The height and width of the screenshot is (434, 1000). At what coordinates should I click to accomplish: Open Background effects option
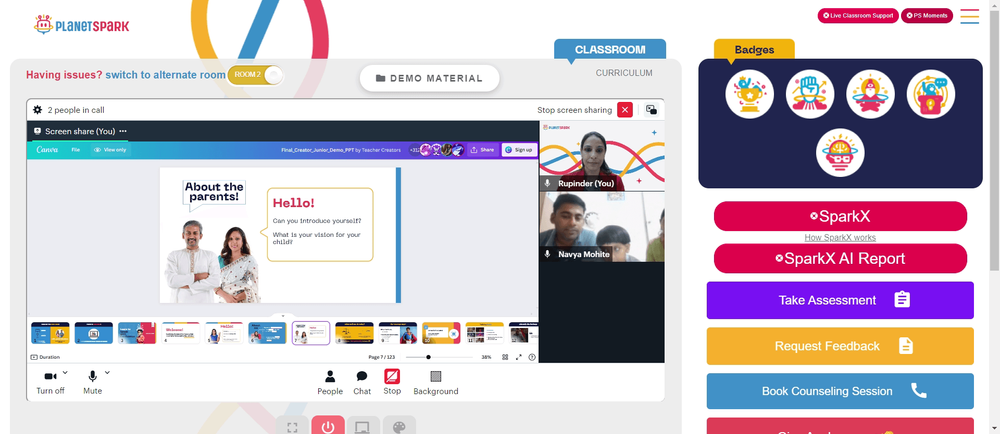(x=435, y=381)
